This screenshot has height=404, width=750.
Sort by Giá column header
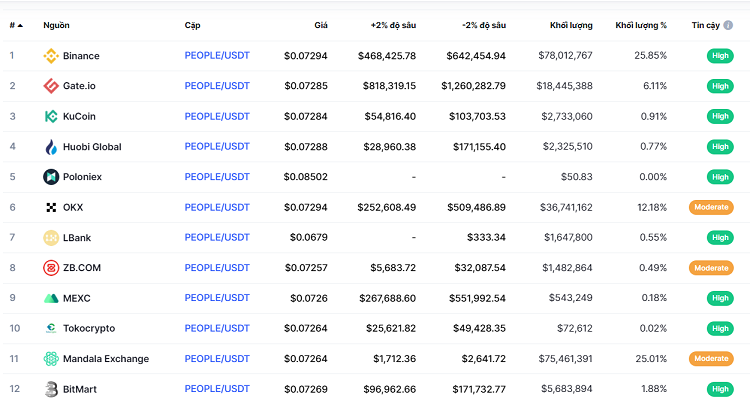click(320, 24)
